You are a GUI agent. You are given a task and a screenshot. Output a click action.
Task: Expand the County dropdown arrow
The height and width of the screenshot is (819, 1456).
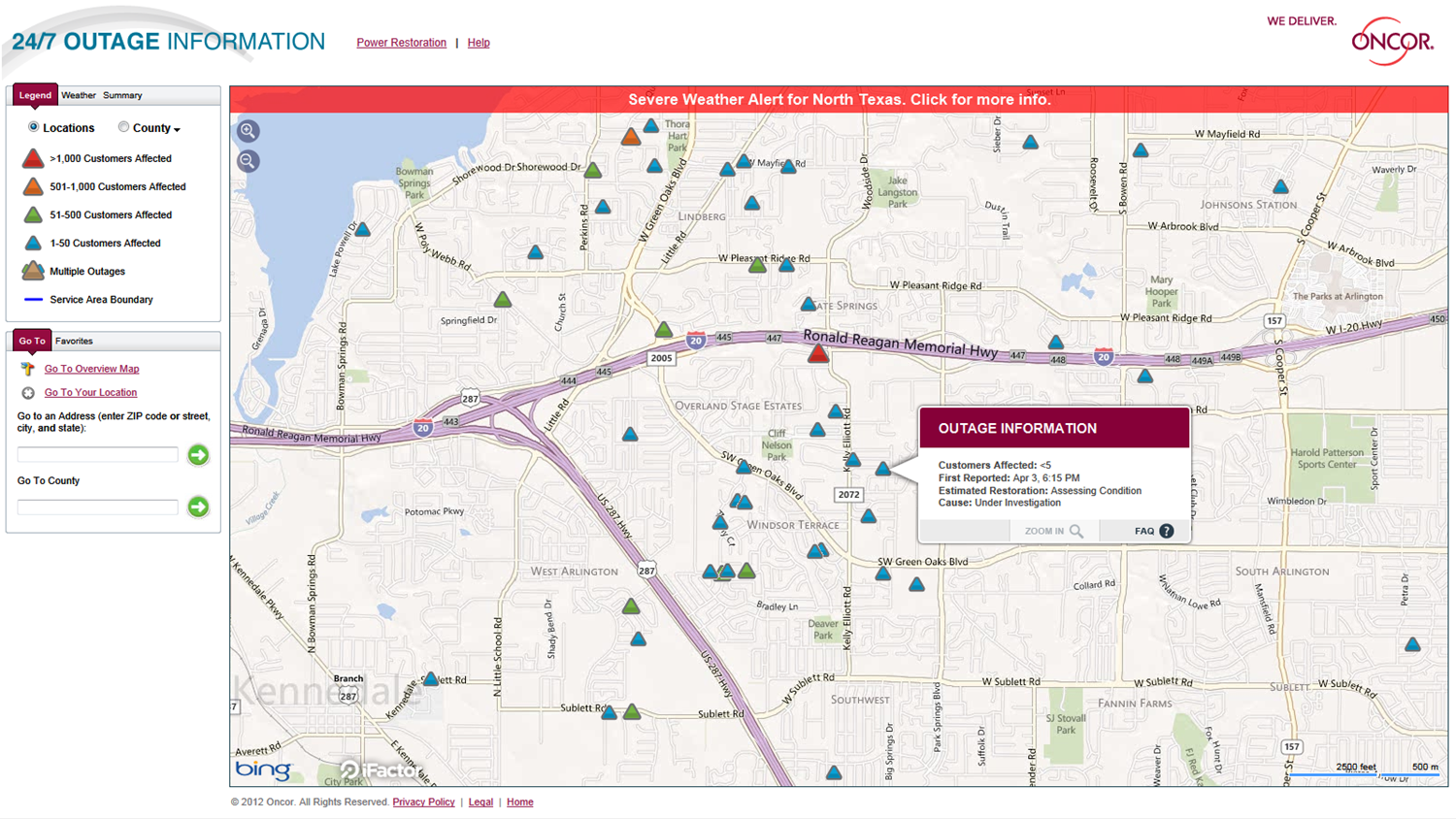click(177, 129)
